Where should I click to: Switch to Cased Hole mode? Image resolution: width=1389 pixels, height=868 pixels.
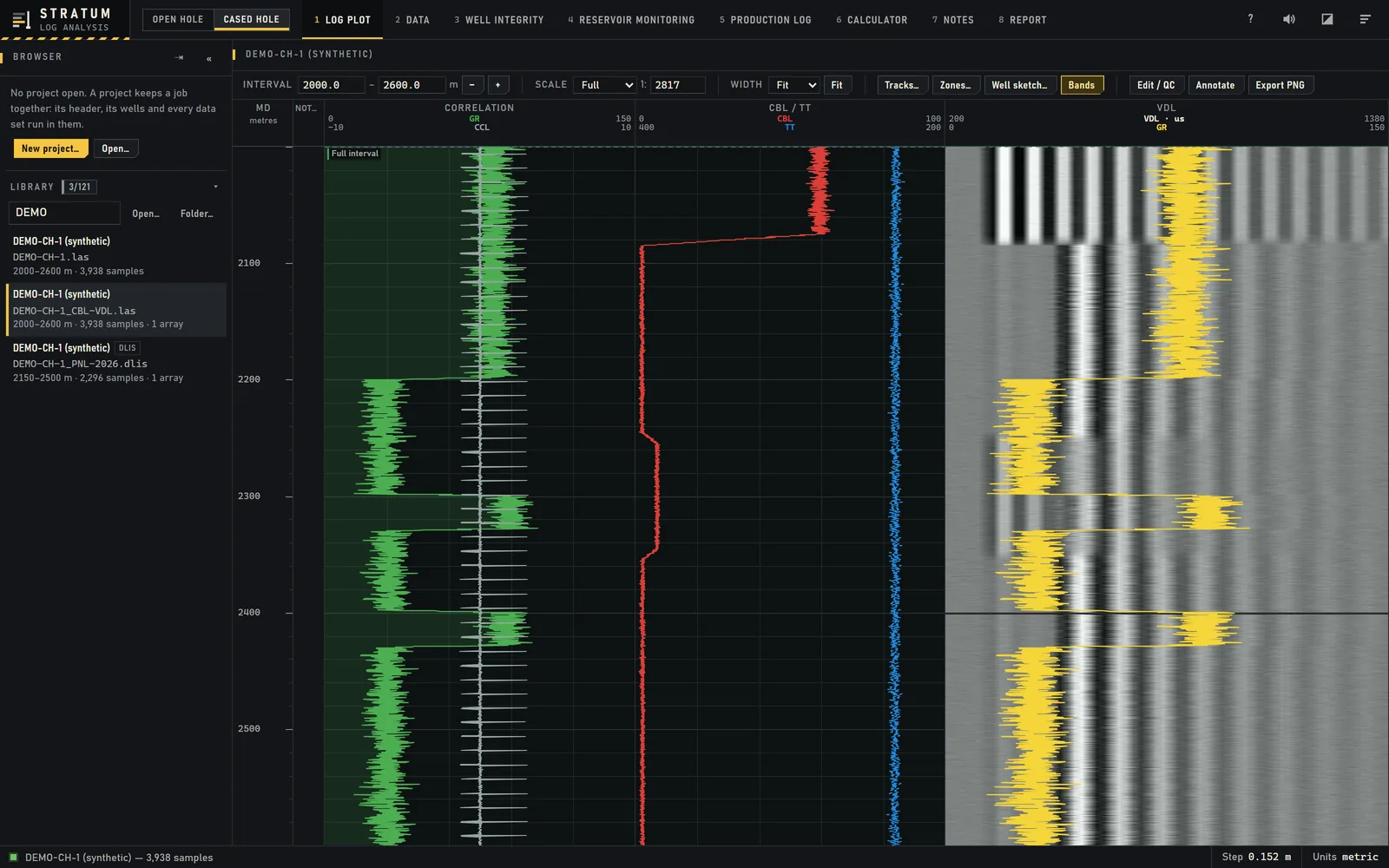(252, 19)
